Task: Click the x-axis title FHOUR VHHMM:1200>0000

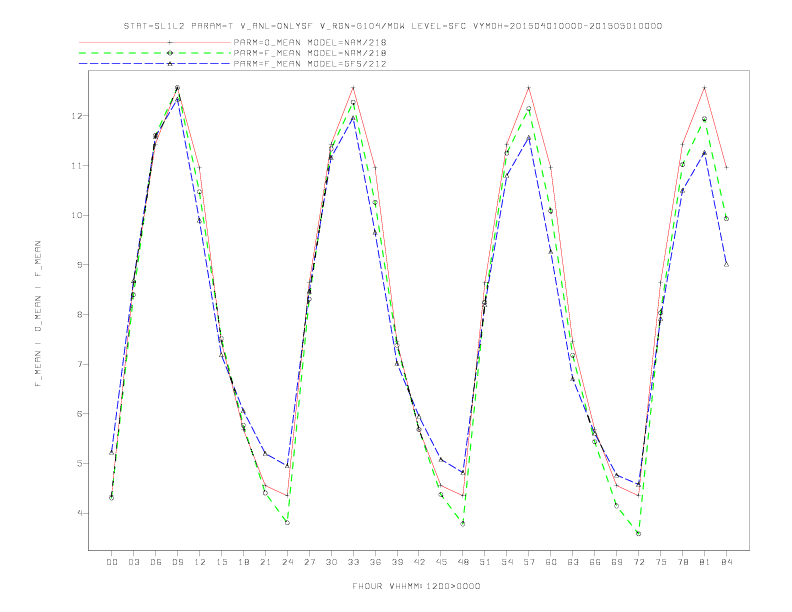Action: (x=416, y=586)
